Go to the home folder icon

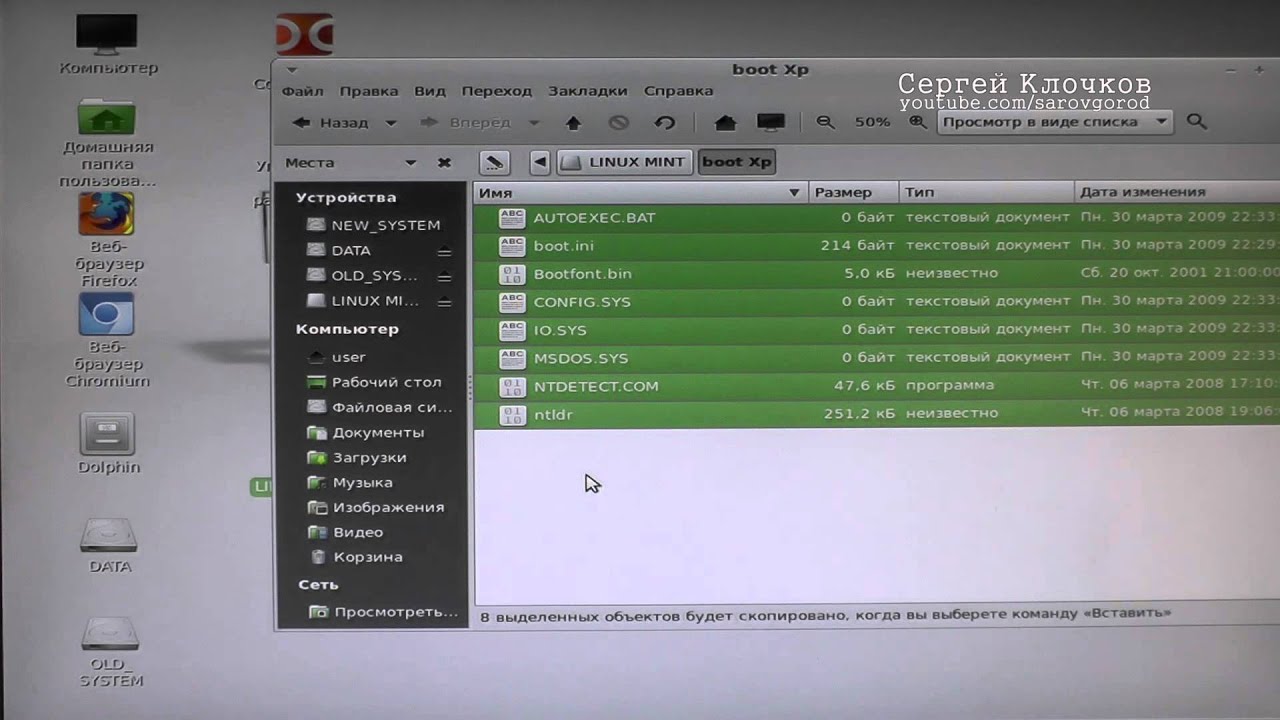[725, 123]
